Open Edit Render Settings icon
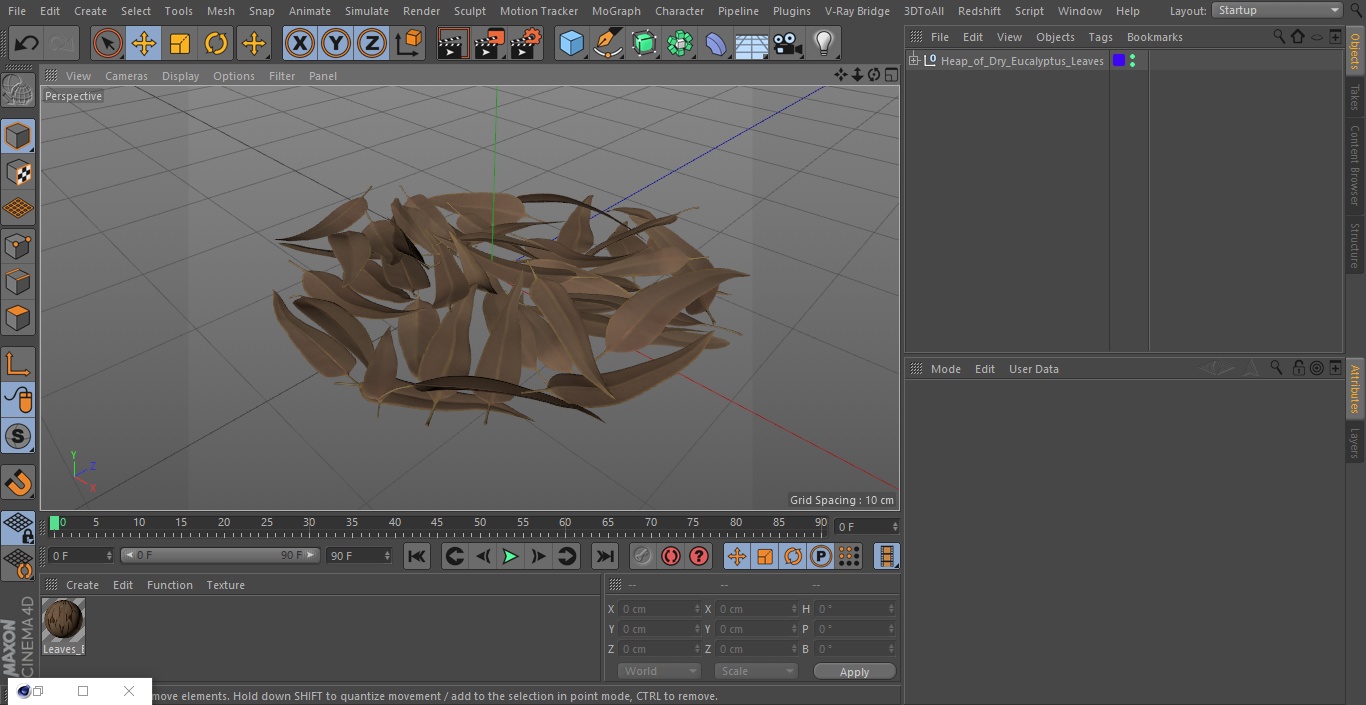 [x=526, y=44]
